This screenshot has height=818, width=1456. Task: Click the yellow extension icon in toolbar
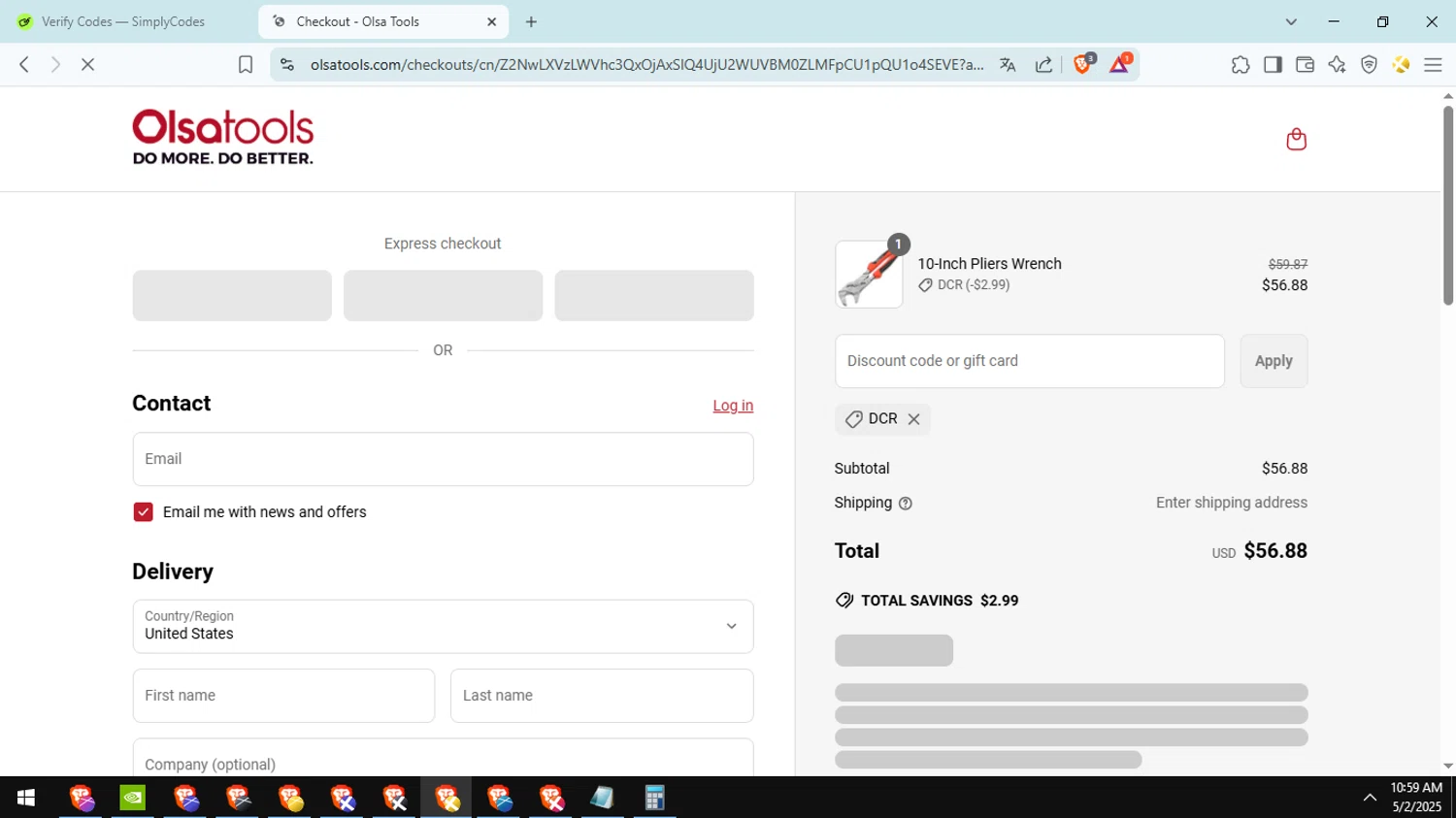(1401, 65)
